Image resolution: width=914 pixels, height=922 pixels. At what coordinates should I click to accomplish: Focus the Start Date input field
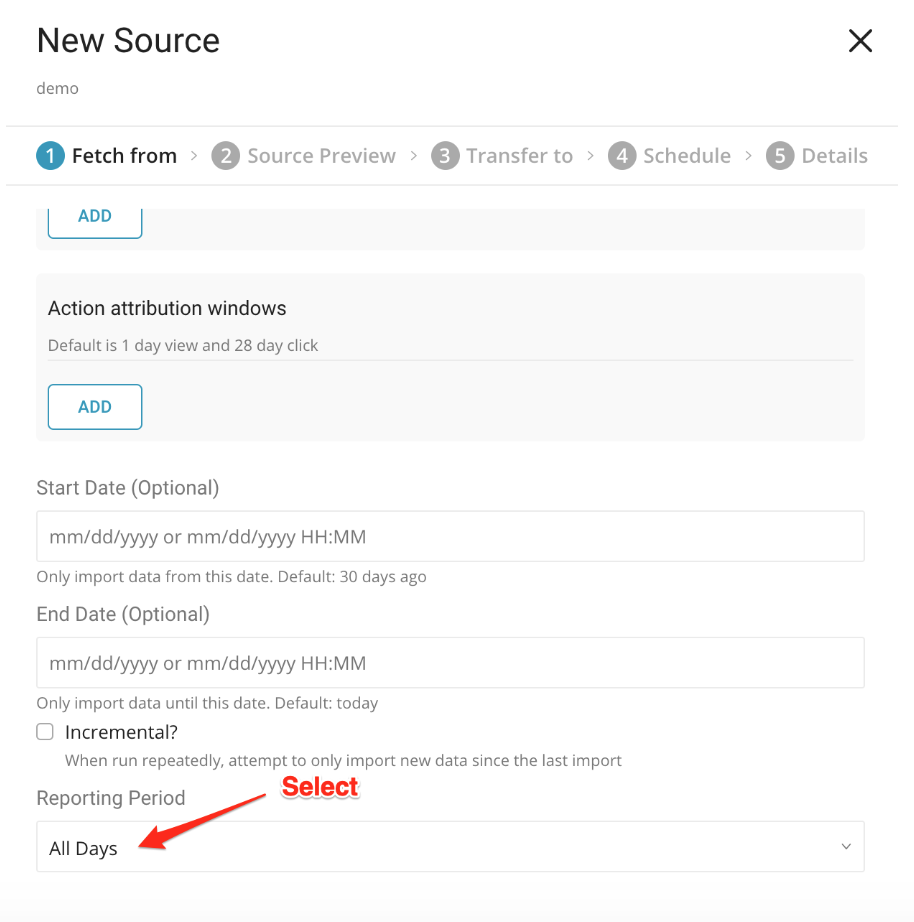[450, 537]
